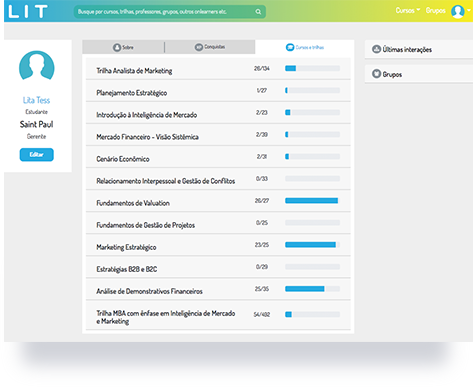Click the Últimas interações icon
473x387 pixels.
(376, 49)
